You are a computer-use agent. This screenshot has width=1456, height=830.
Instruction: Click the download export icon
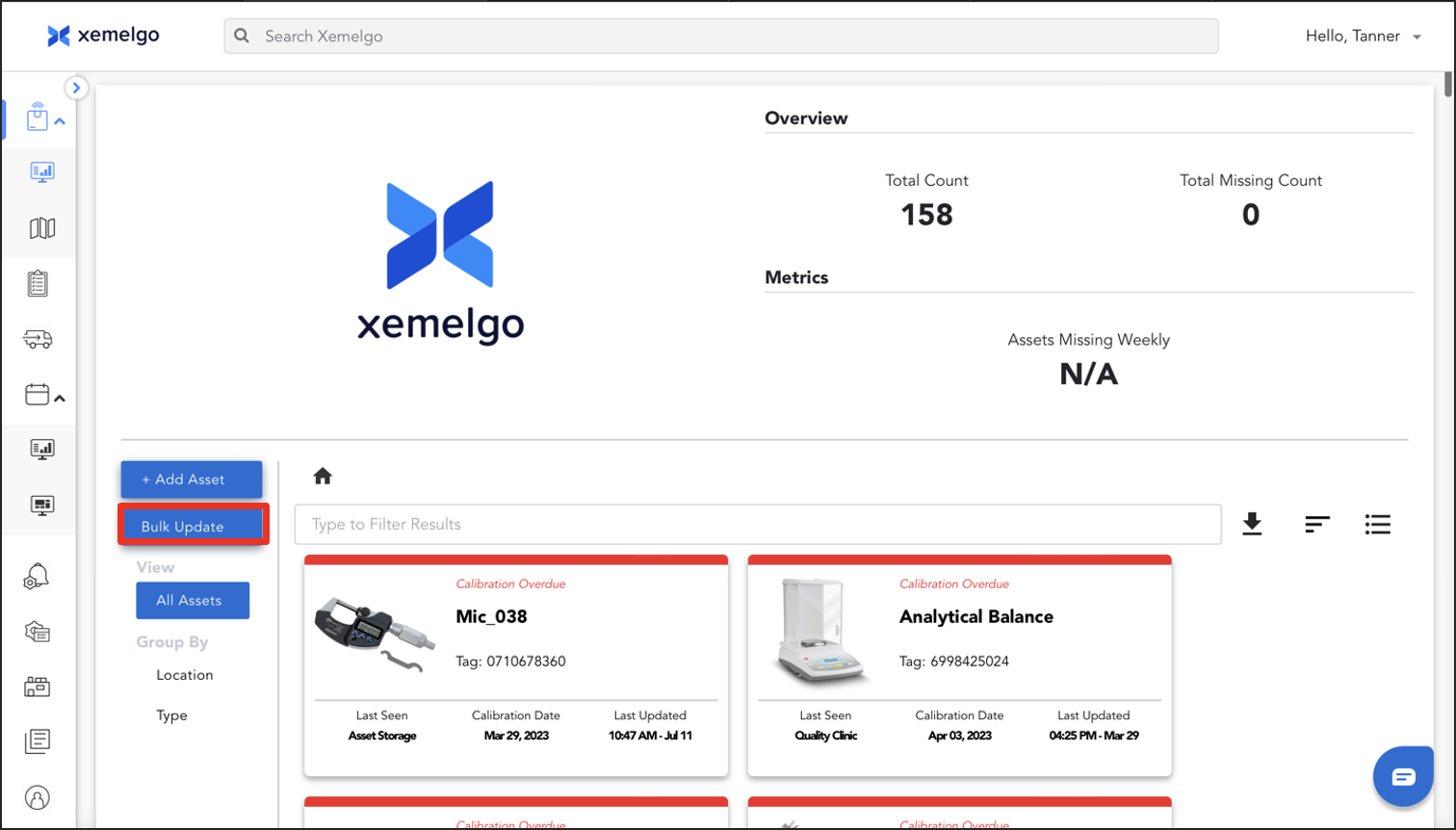pyautogui.click(x=1252, y=524)
